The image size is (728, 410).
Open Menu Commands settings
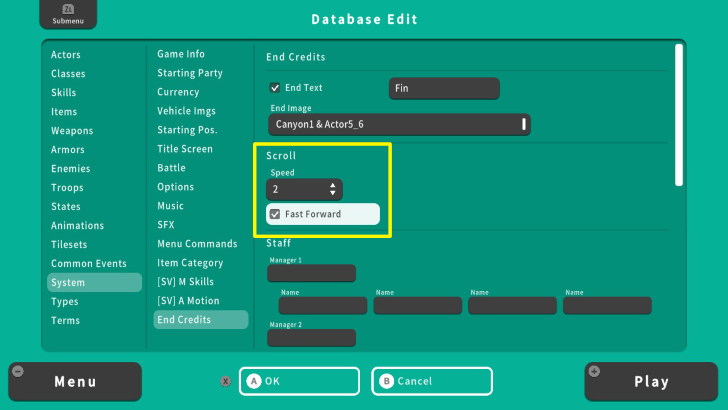click(x=197, y=244)
